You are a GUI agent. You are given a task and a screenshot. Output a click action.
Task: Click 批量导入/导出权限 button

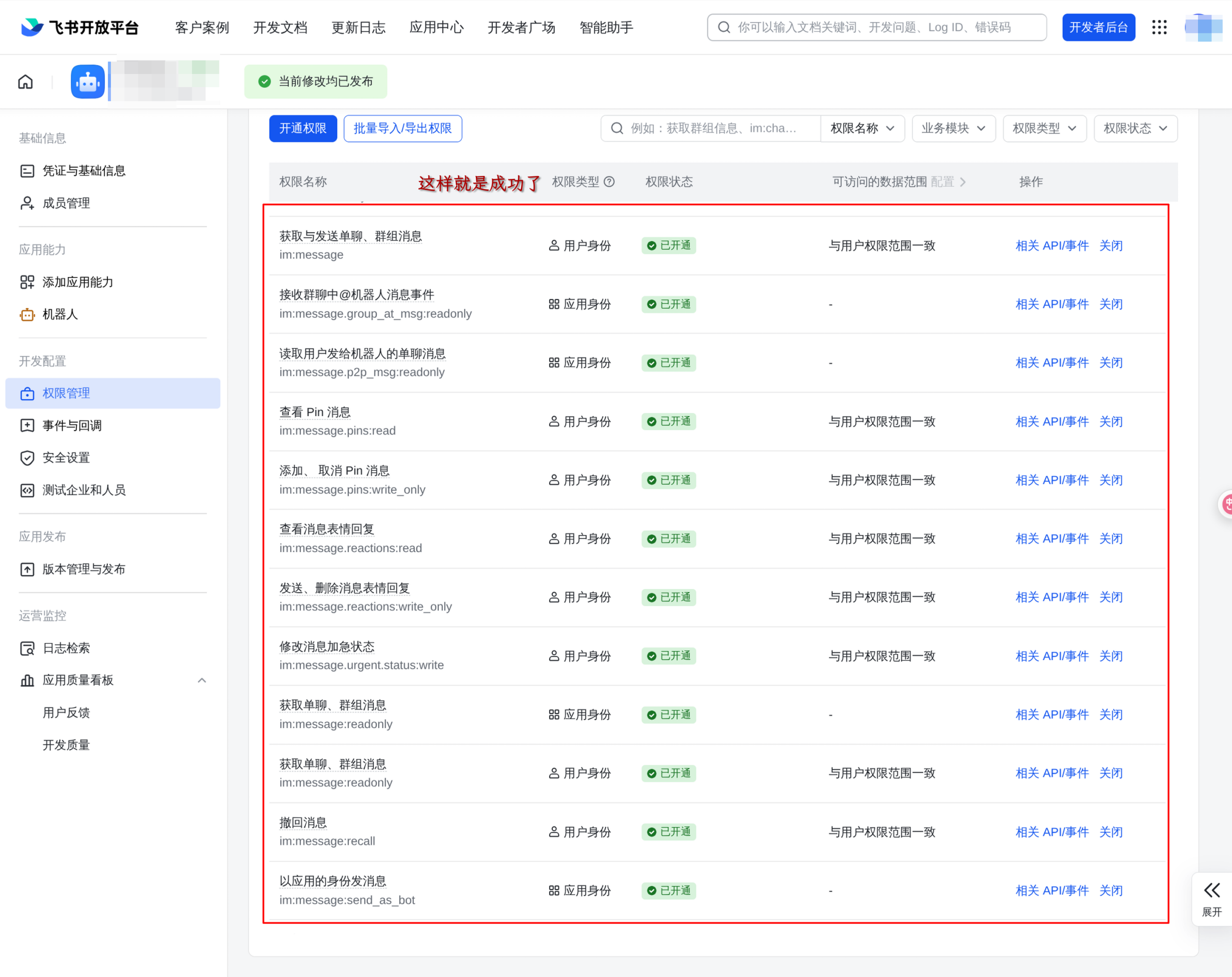pyautogui.click(x=402, y=128)
